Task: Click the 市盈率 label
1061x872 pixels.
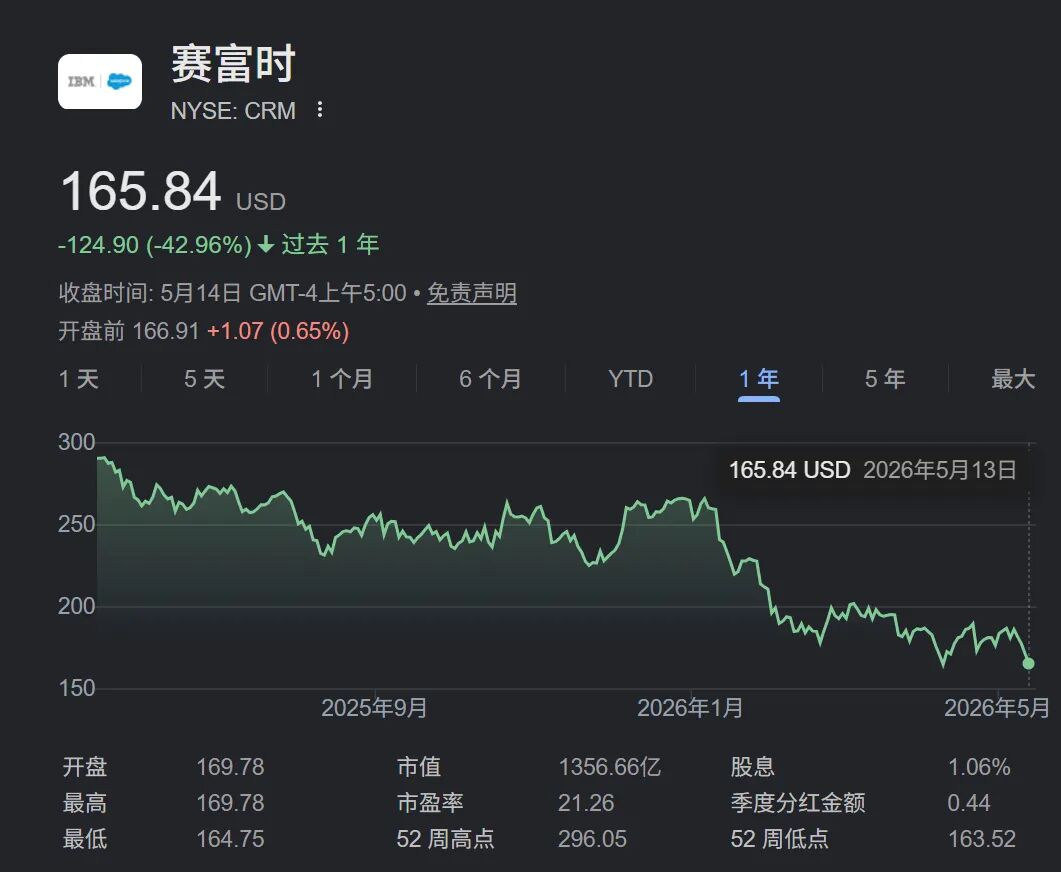Action: point(430,802)
